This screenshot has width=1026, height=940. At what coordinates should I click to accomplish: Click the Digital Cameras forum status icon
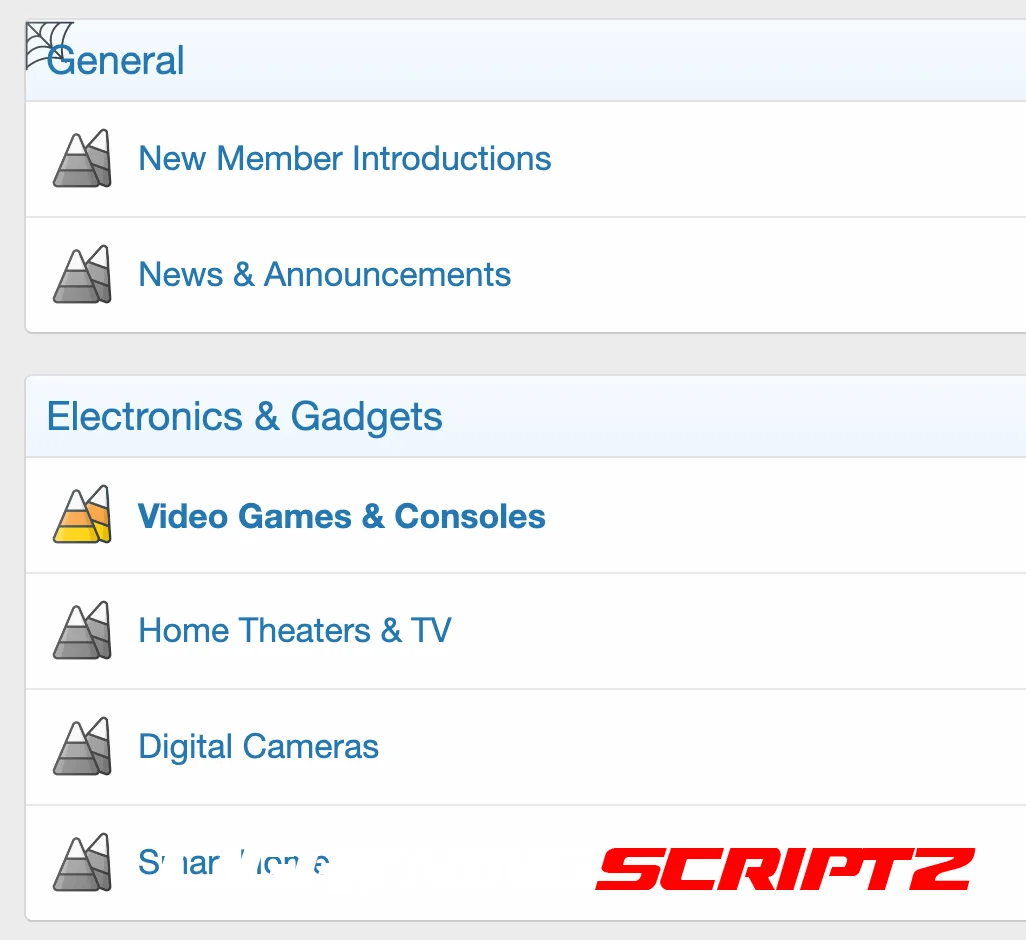82,747
